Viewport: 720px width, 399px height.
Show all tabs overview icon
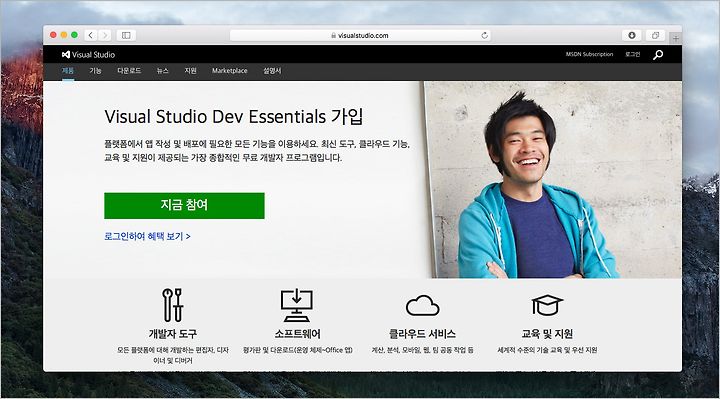tap(655, 35)
